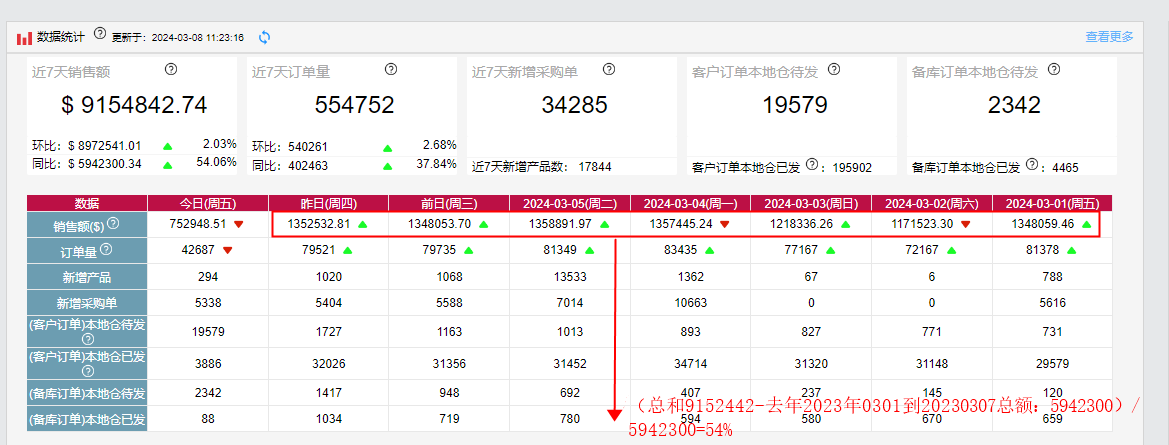Click the 同比 sales value $ 5942300.34
This screenshot has width=1169, height=445.
click(104, 163)
